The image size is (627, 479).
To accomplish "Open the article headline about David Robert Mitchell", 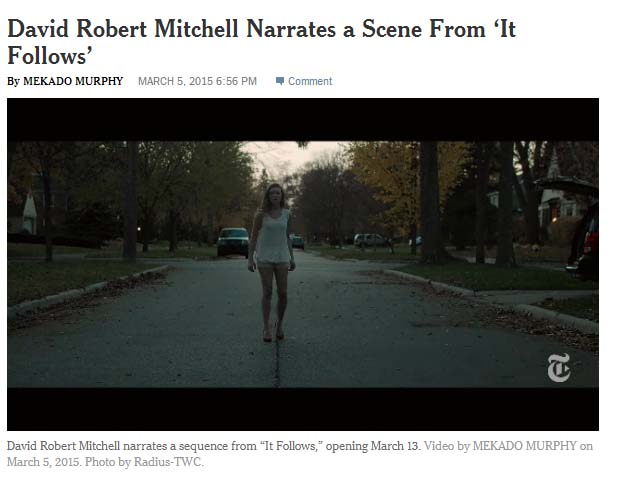I will [262, 42].
